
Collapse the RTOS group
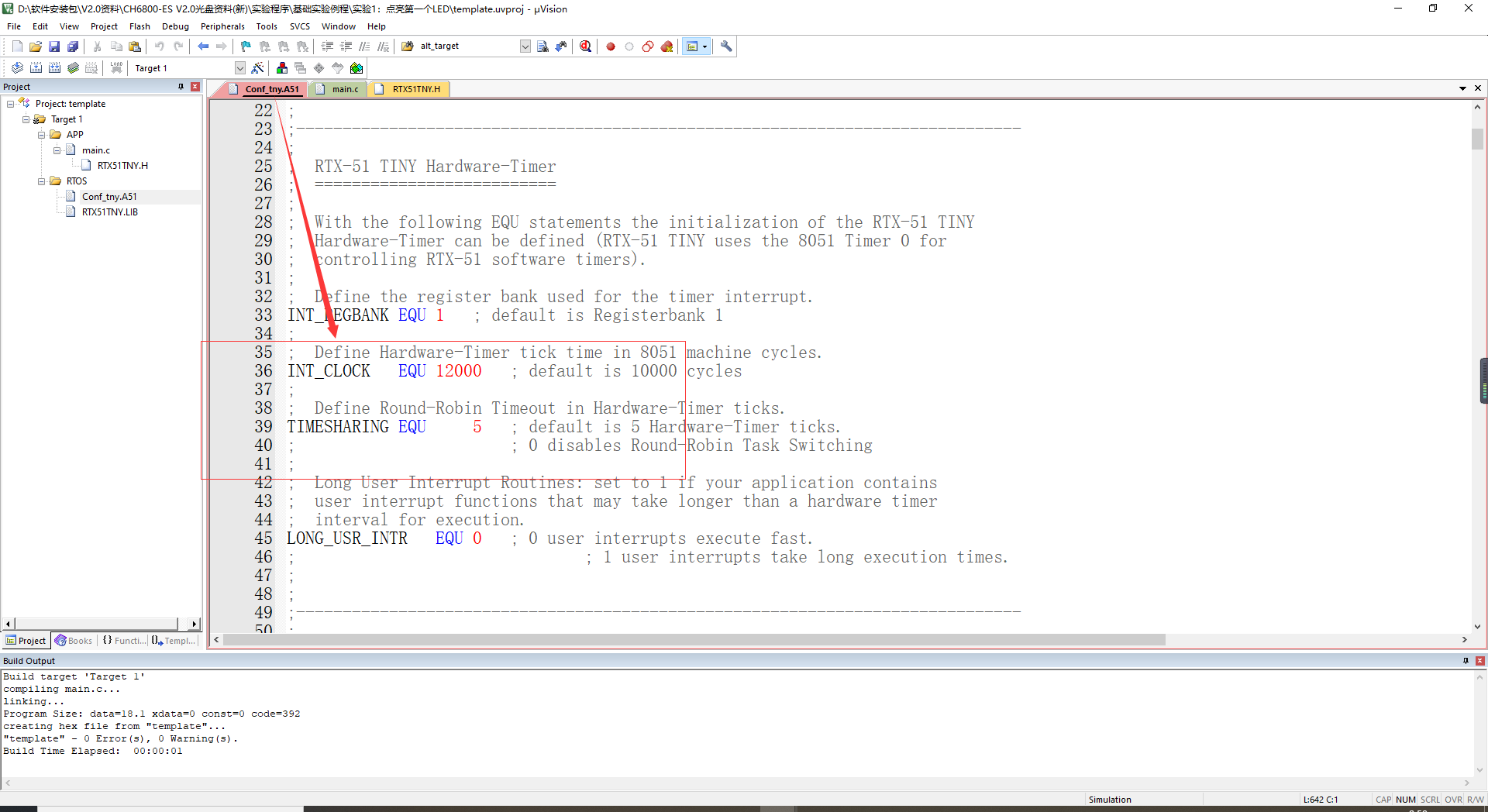[x=42, y=181]
